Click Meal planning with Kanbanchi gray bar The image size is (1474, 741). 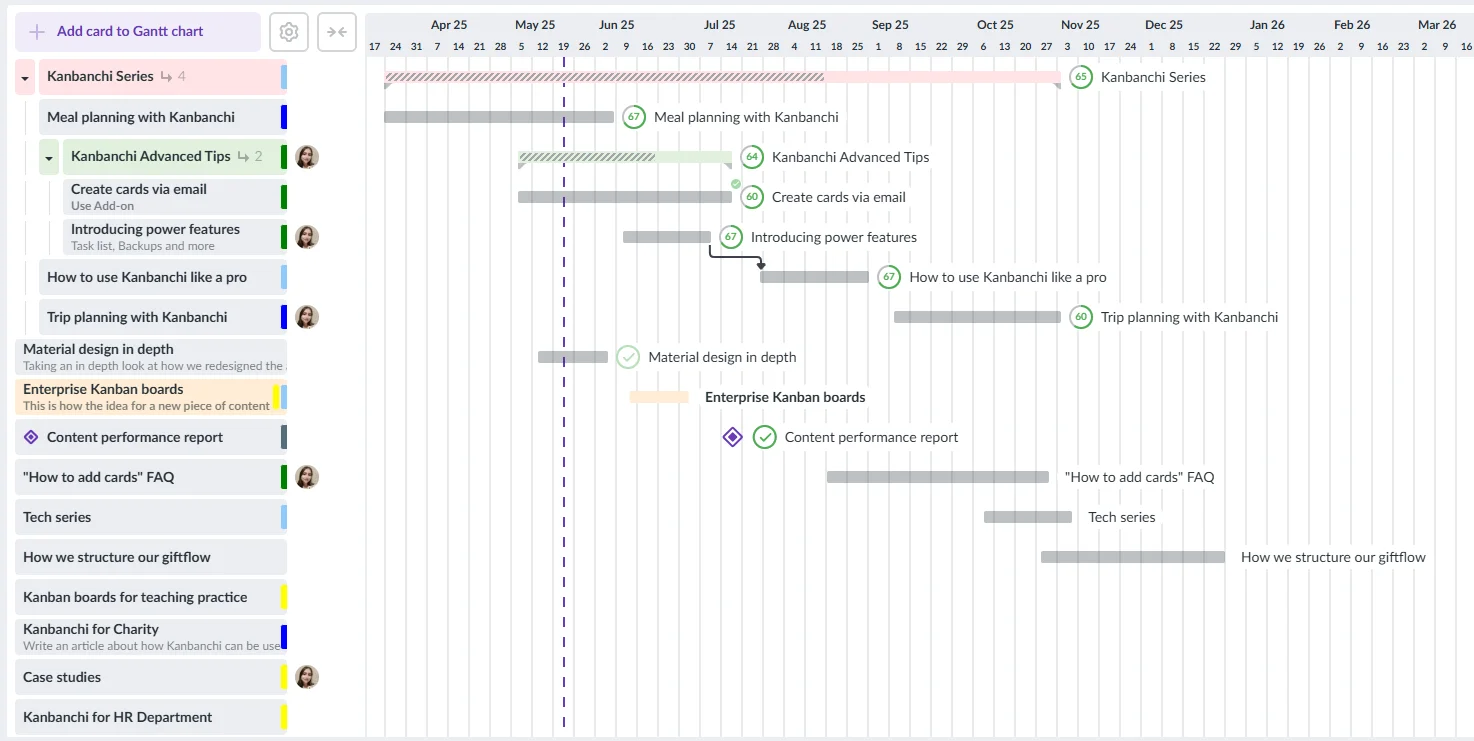pos(499,117)
